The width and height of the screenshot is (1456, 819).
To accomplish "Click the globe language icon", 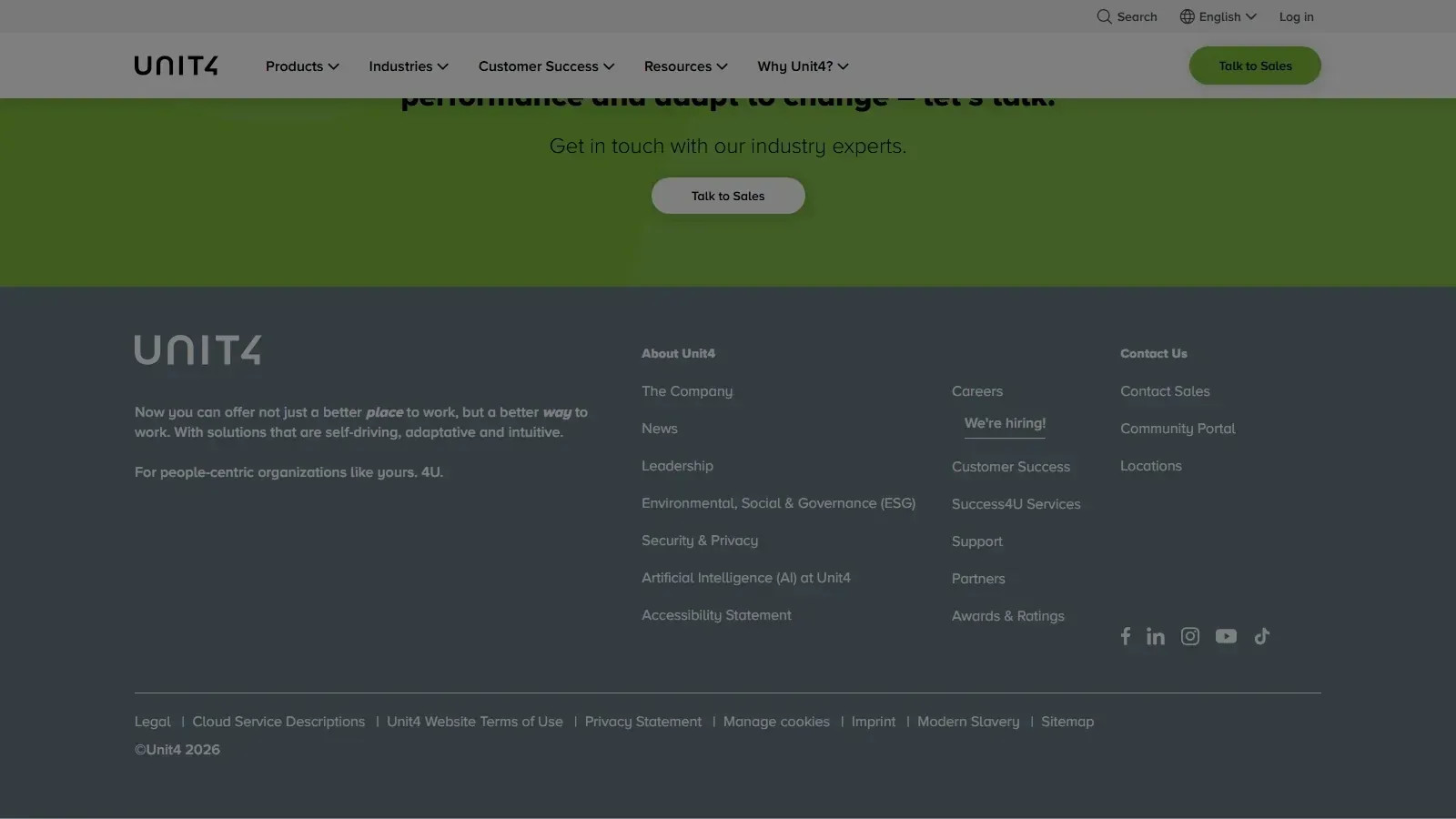I will (1187, 16).
